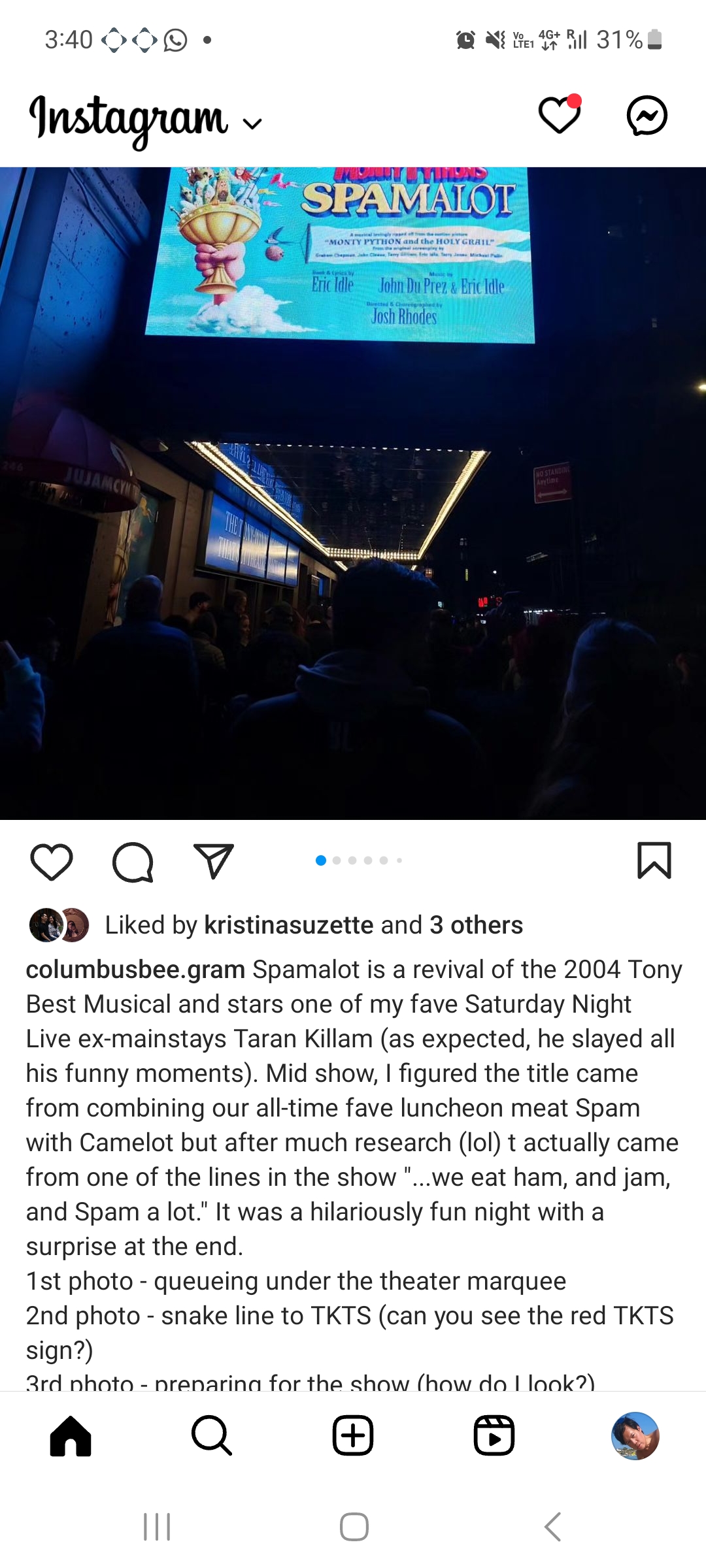Like the Spamalot post
Viewport: 706px width, 1568px height.
click(x=52, y=862)
